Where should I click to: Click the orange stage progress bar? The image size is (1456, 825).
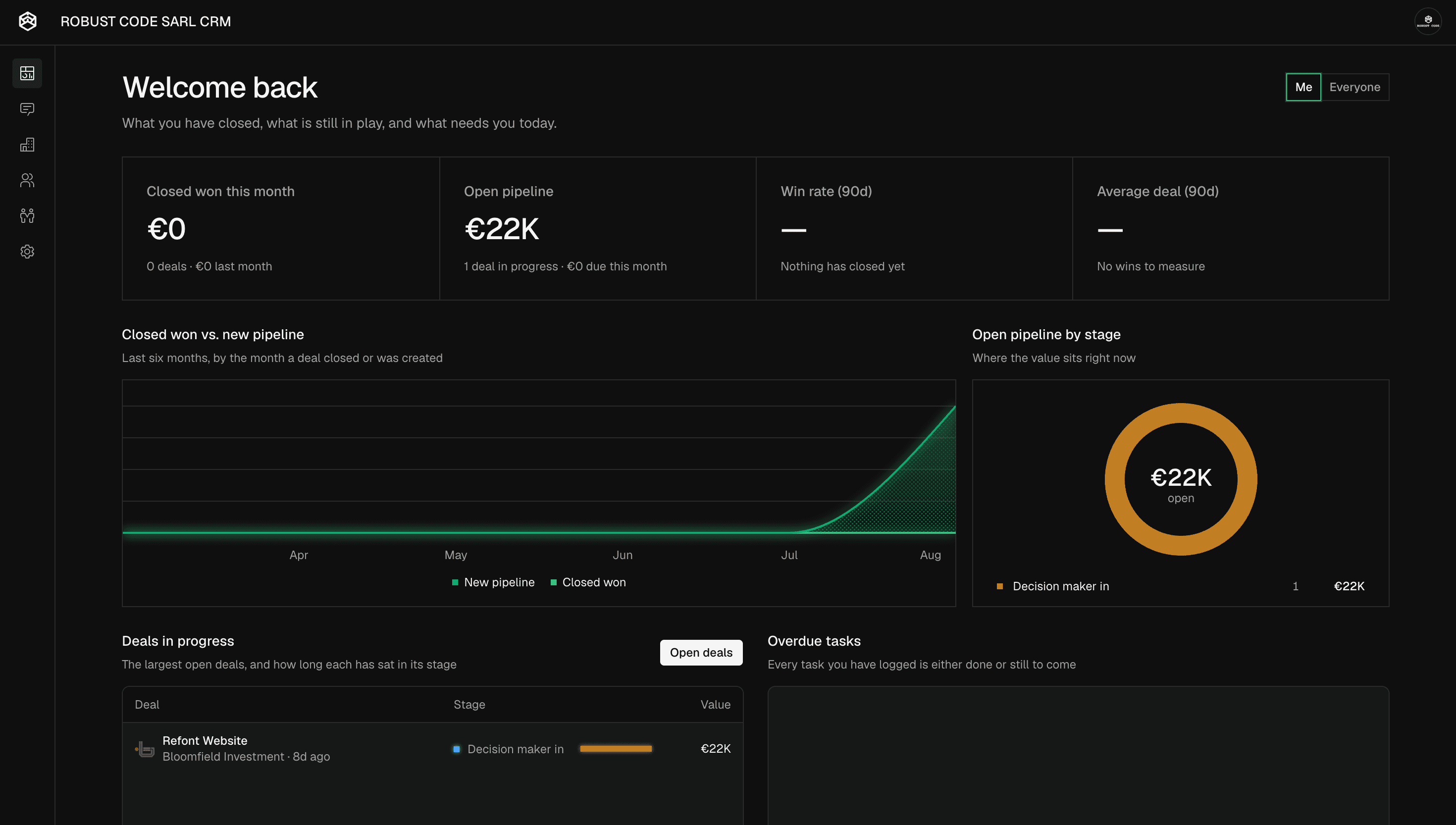615,749
